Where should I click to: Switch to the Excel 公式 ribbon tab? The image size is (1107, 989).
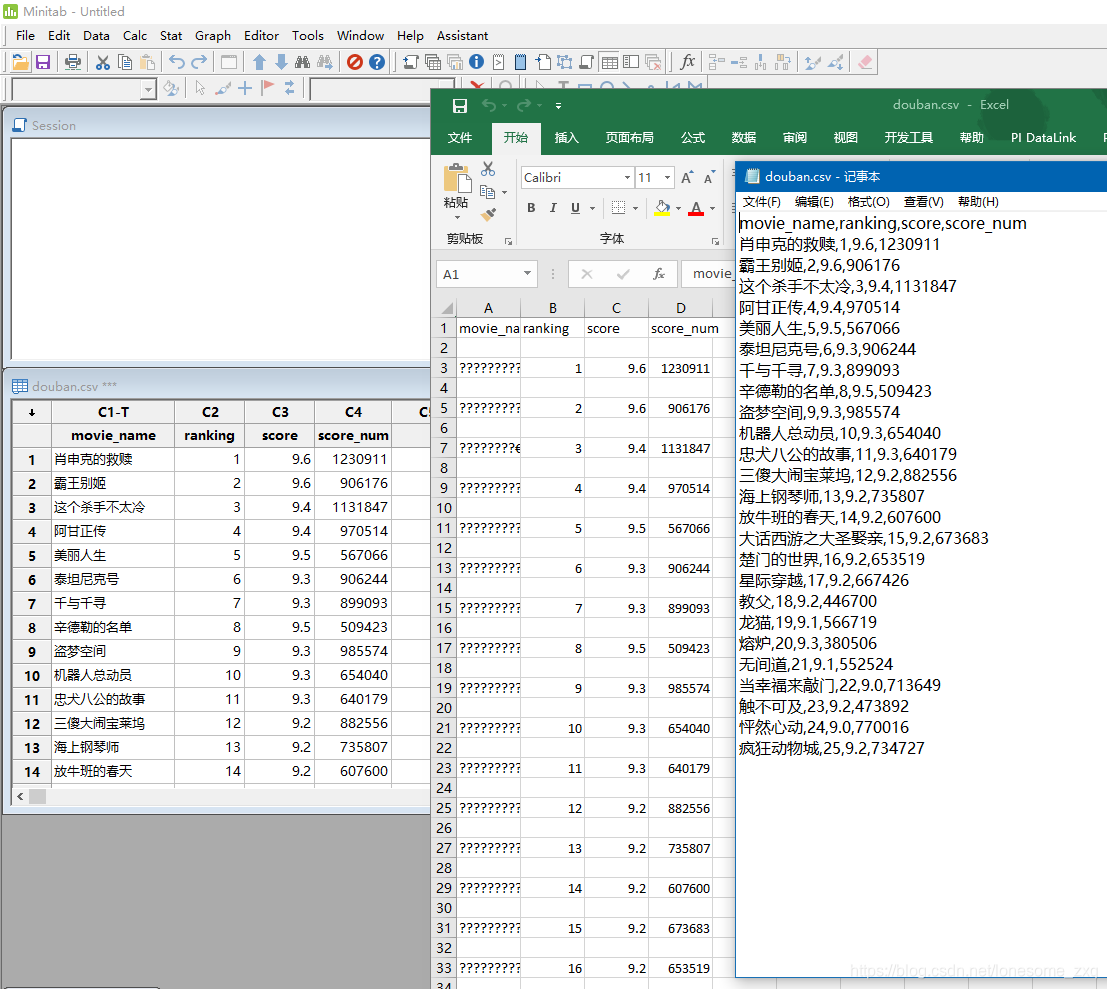pos(693,138)
